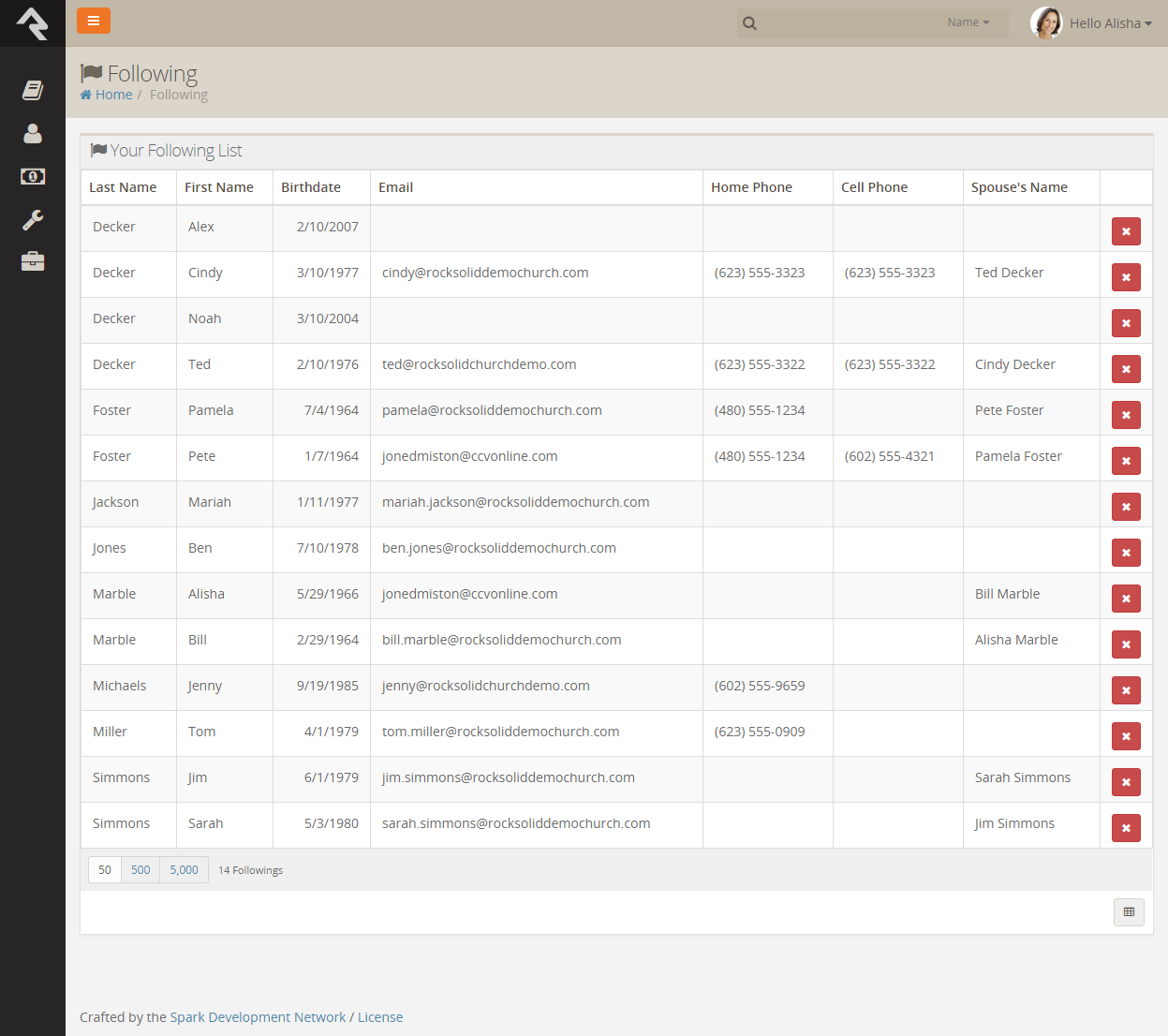Remove Mariah Jackson from following list

1126,507
